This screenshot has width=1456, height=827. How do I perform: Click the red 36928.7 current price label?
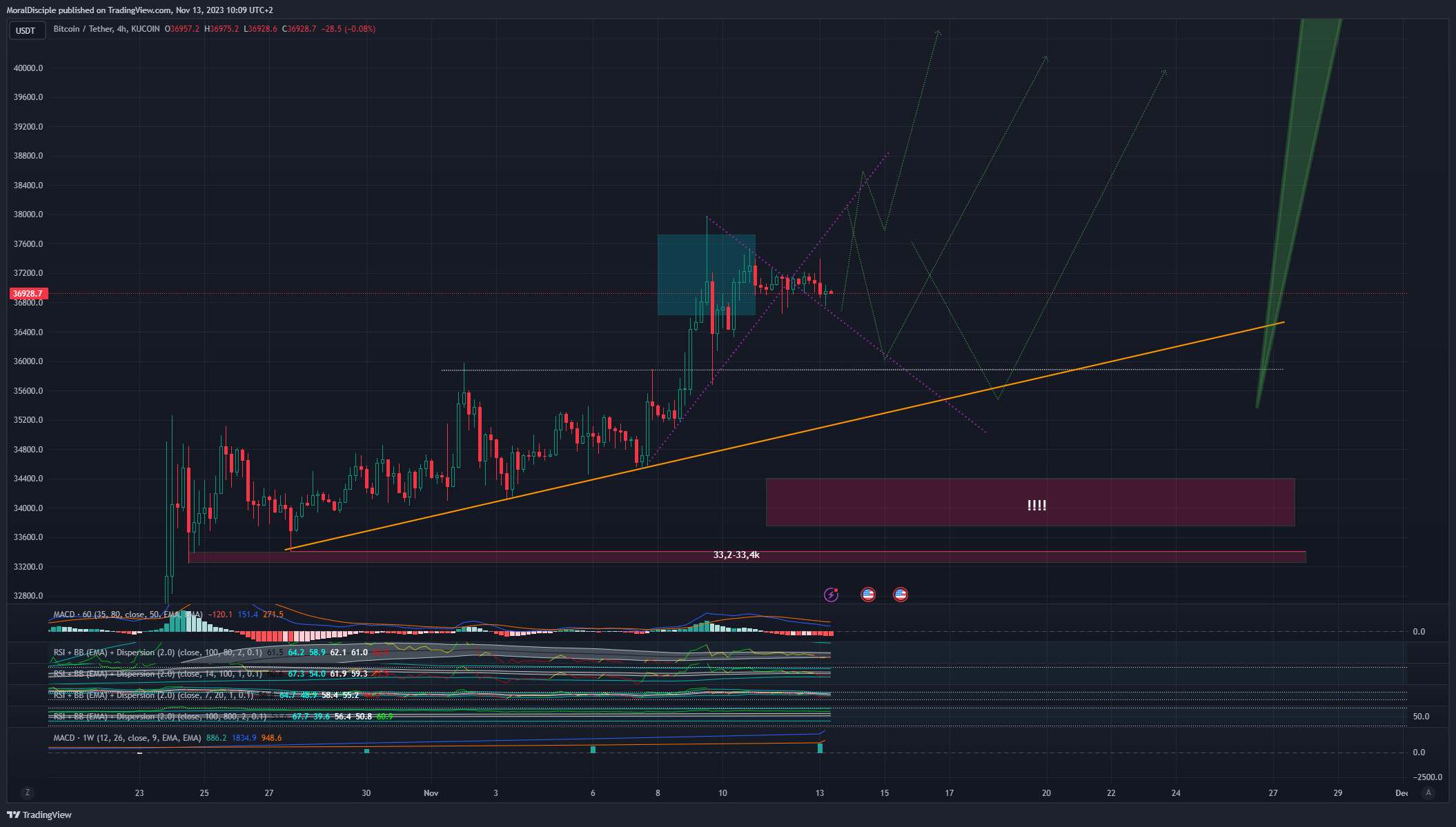pyautogui.click(x=28, y=294)
